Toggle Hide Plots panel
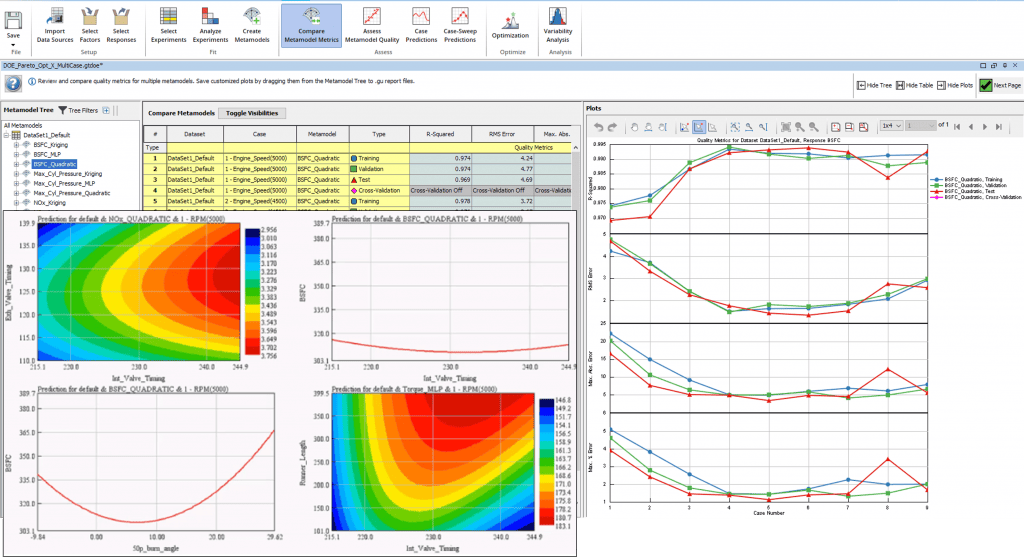 (x=955, y=86)
